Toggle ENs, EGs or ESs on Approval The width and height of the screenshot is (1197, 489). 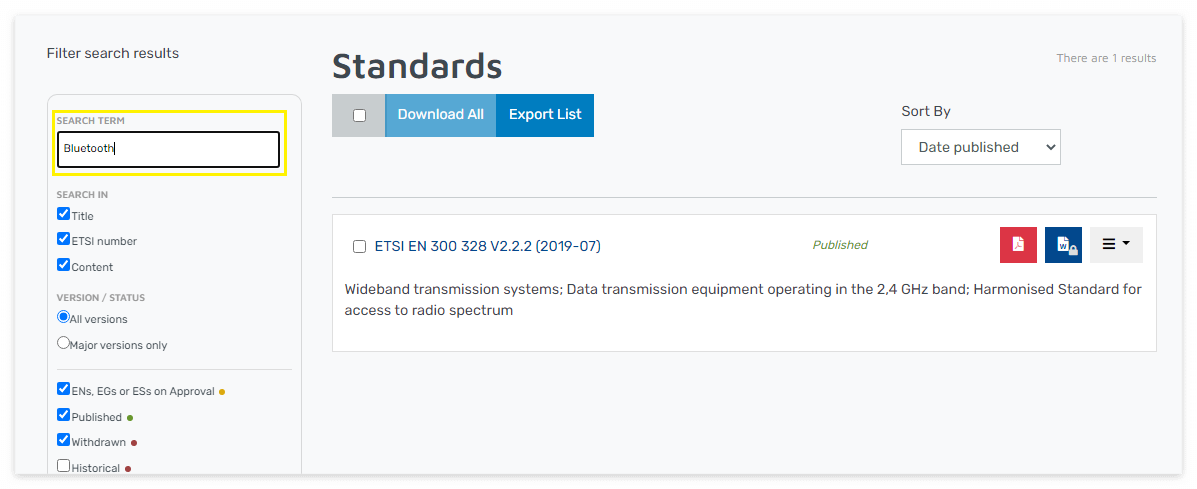click(x=63, y=389)
